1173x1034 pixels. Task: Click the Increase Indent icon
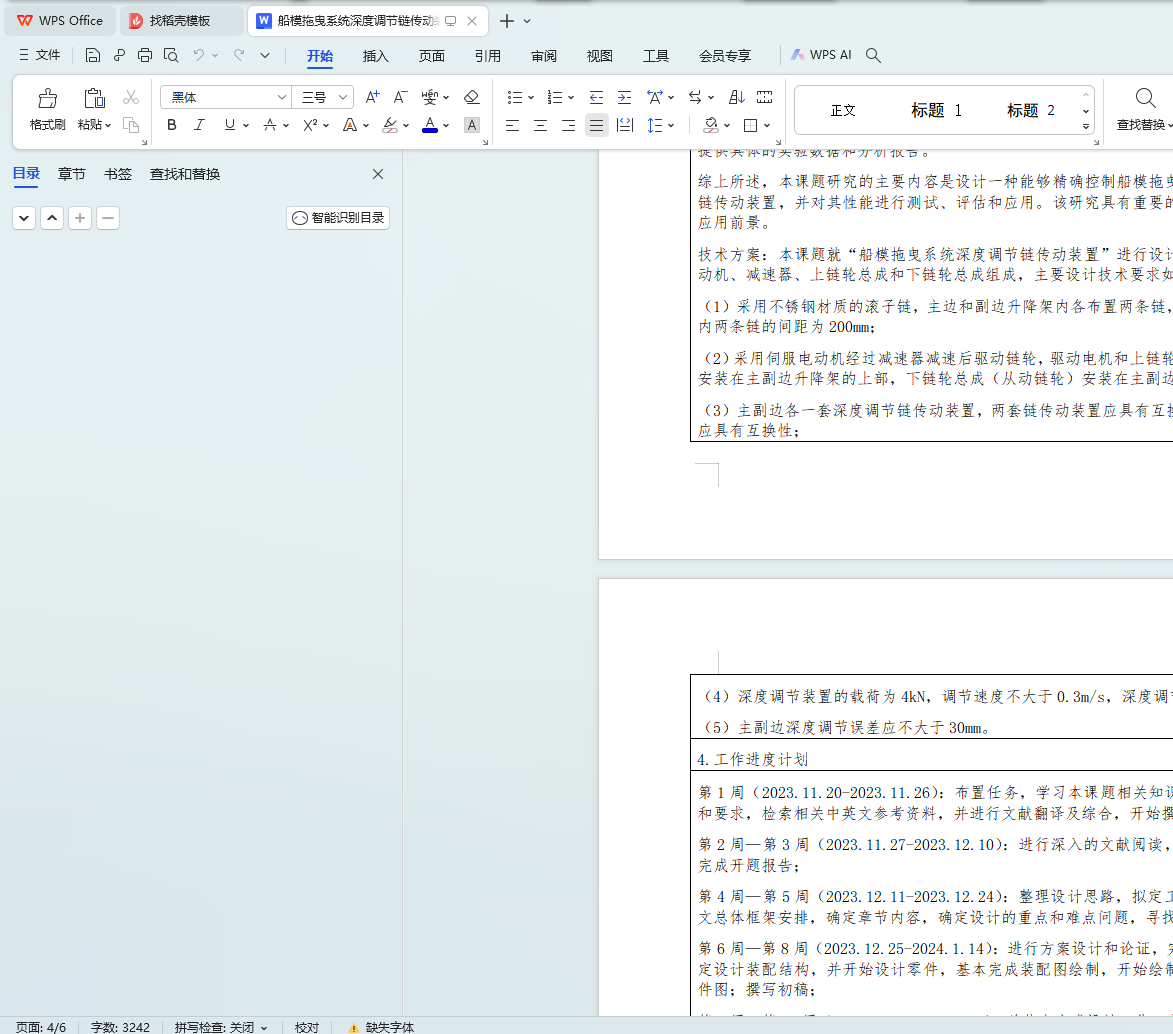(x=624, y=97)
